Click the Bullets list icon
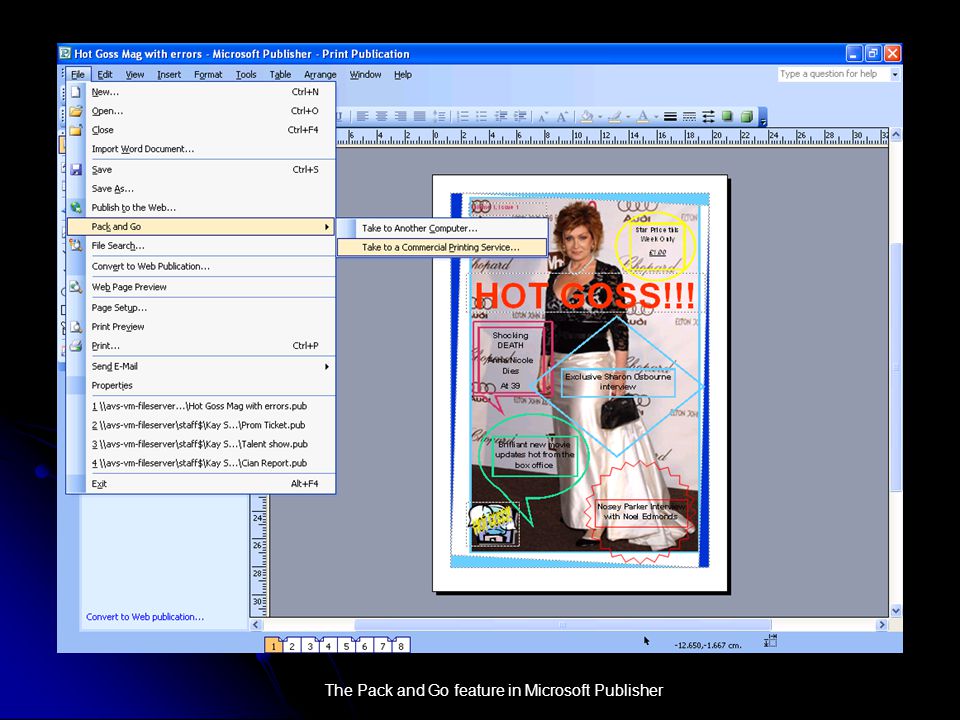960x720 pixels. pyautogui.click(x=482, y=116)
